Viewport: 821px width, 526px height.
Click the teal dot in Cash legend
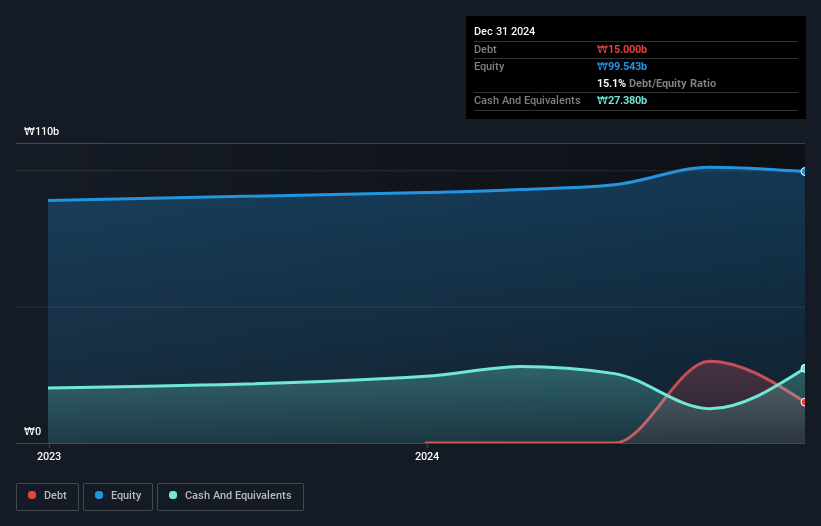[173, 495]
